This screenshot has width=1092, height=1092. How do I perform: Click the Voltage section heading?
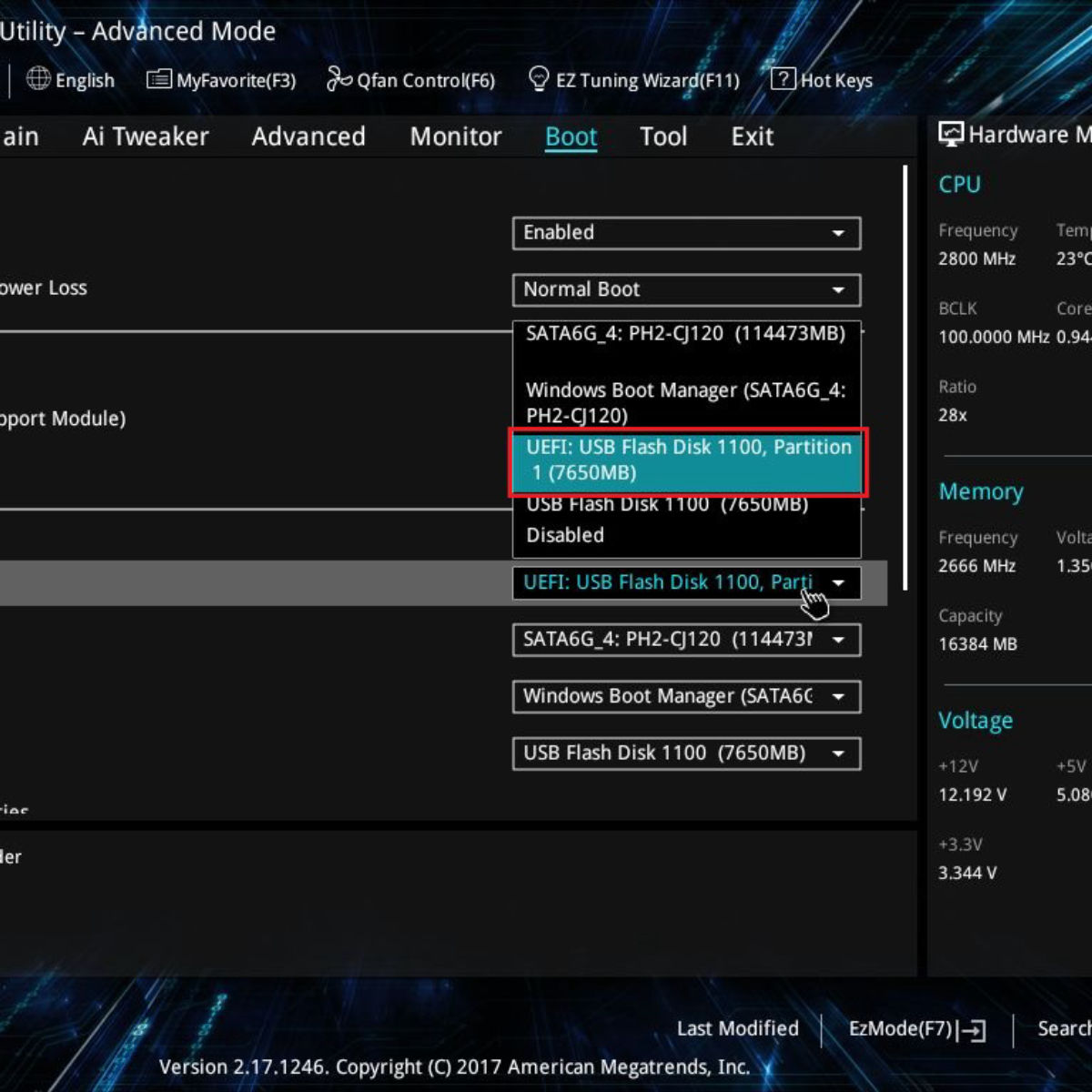tap(976, 721)
